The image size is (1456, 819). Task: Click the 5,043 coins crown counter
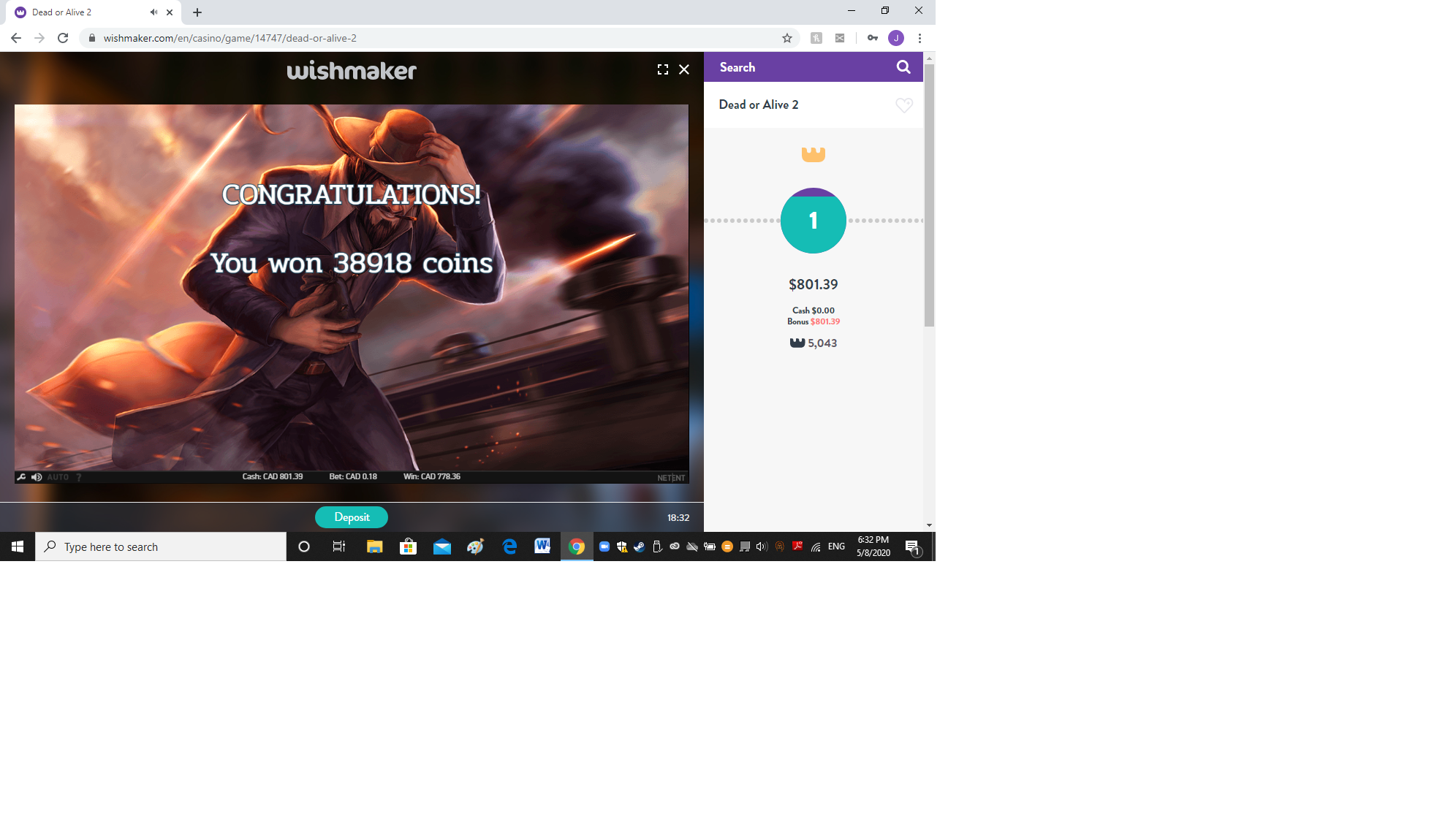click(x=814, y=343)
